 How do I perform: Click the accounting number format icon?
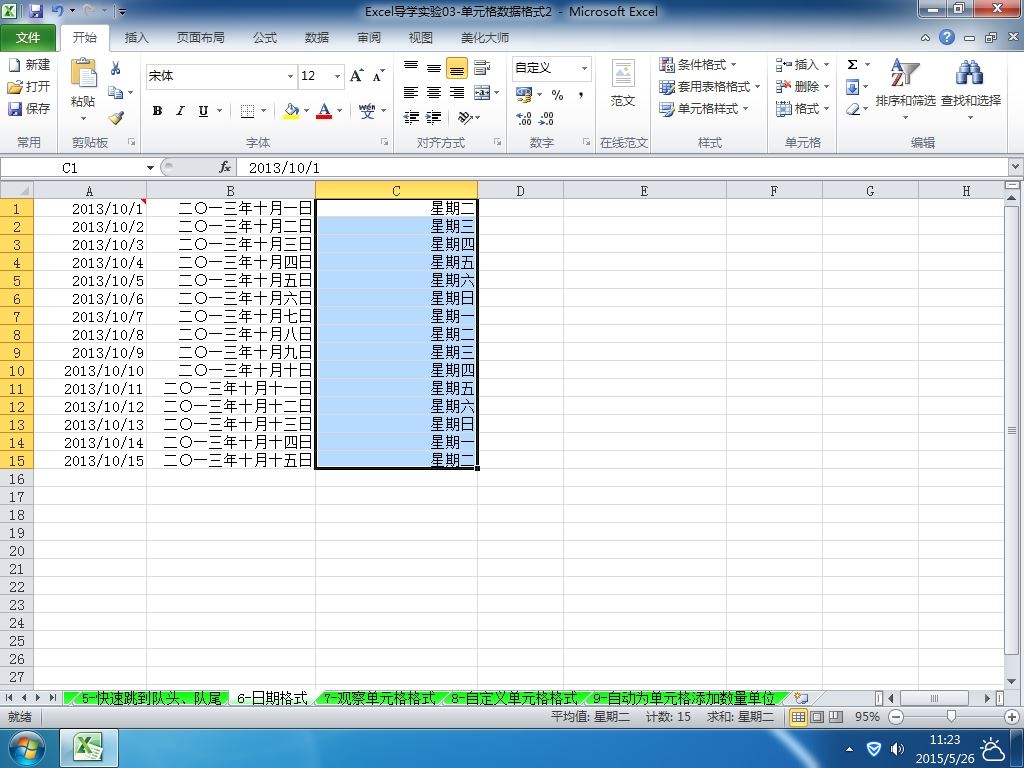524,95
